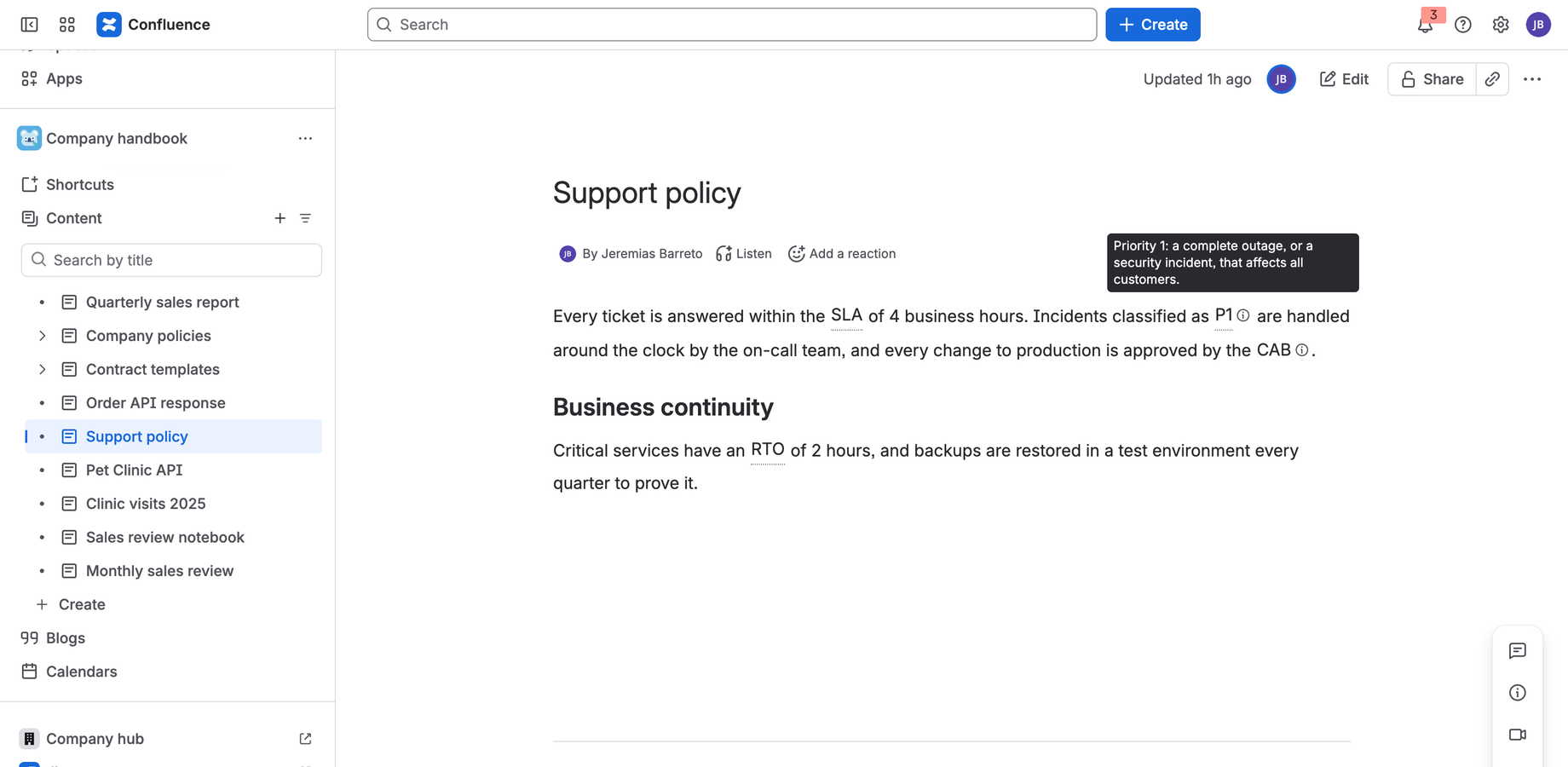This screenshot has height=767, width=1568.
Task: Open the content filter icon beside Content
Action: click(305, 218)
